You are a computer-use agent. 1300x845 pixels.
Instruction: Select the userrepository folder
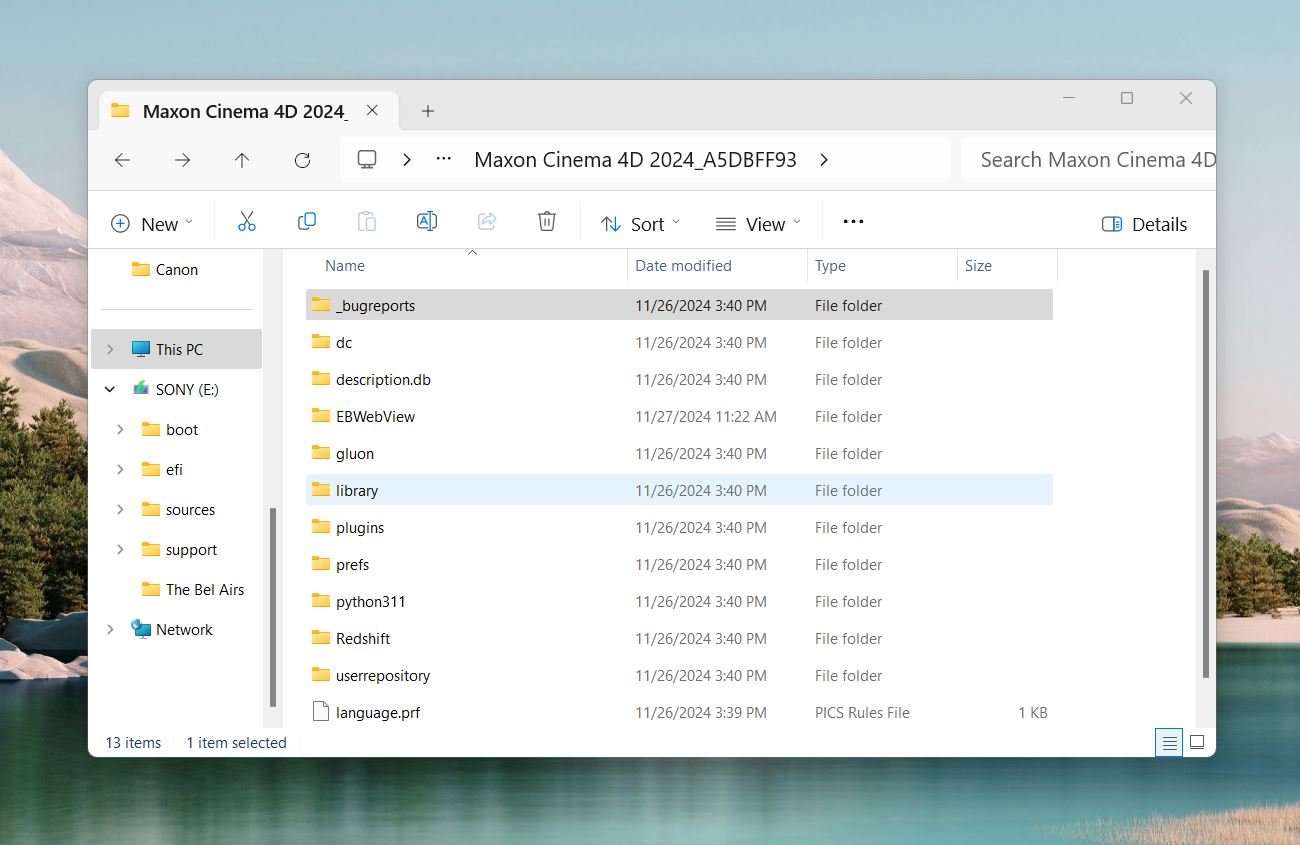[679, 675]
